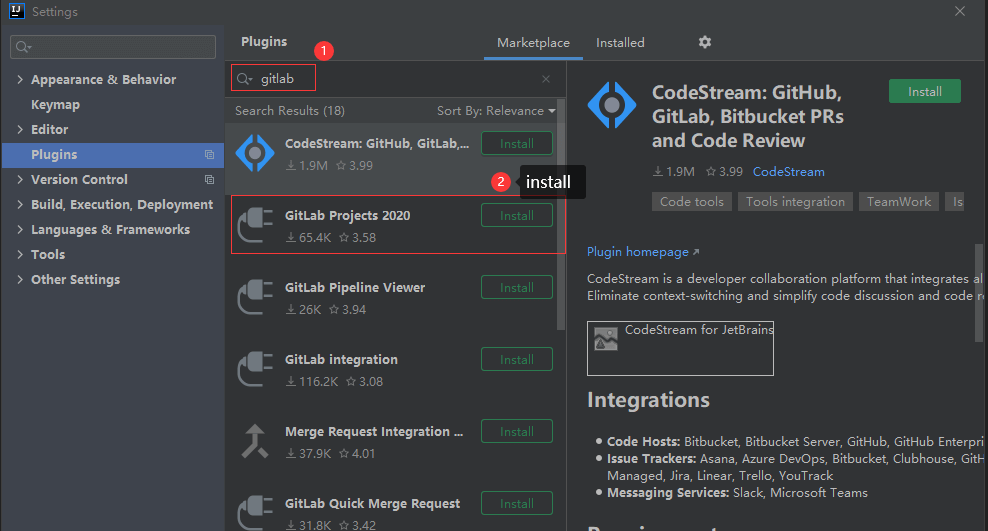Click the plugin results list scrollbar
The height and width of the screenshot is (531, 988).
tap(561, 214)
